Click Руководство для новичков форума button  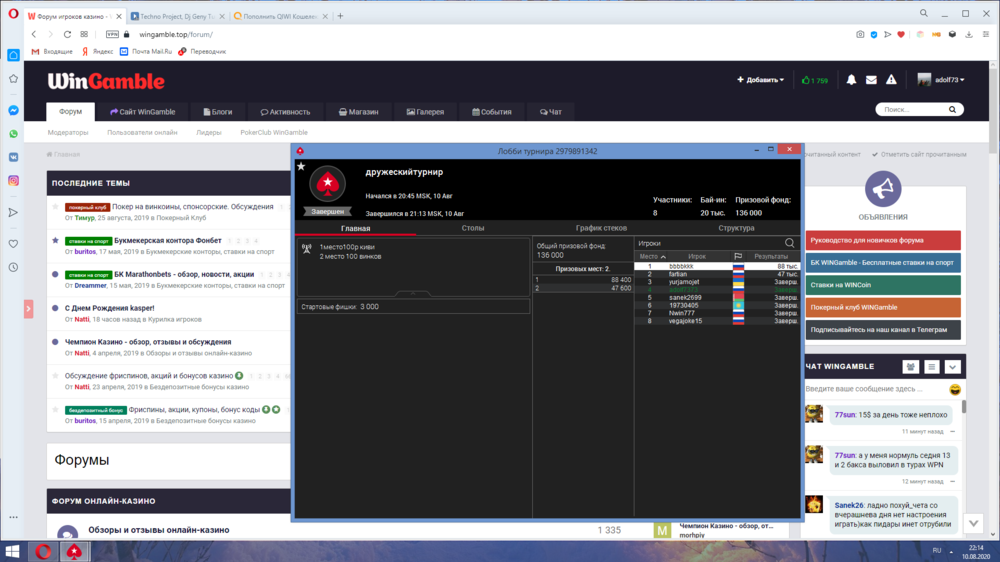[882, 240]
